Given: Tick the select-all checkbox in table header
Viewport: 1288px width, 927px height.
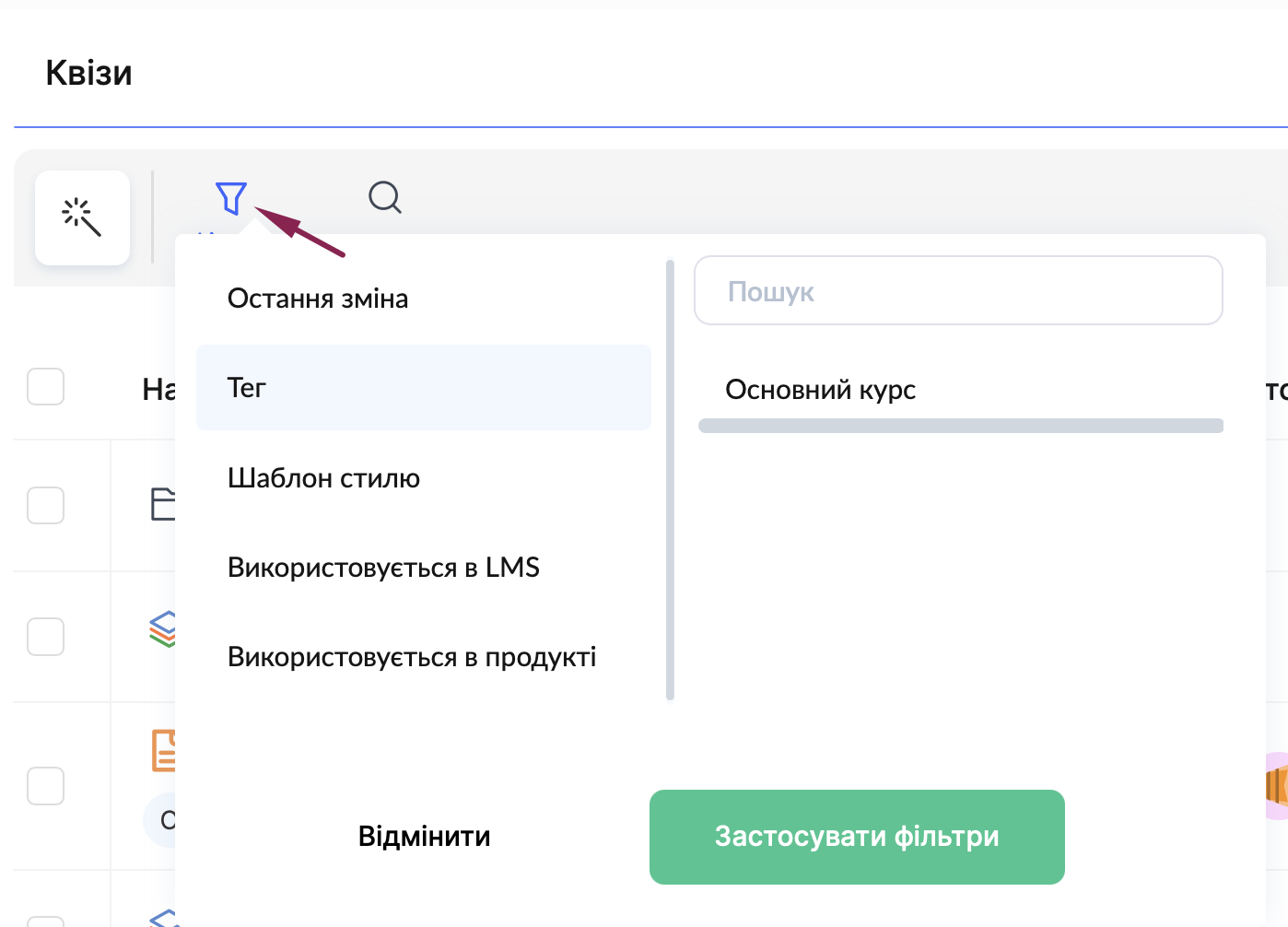Looking at the screenshot, I should tap(45, 387).
